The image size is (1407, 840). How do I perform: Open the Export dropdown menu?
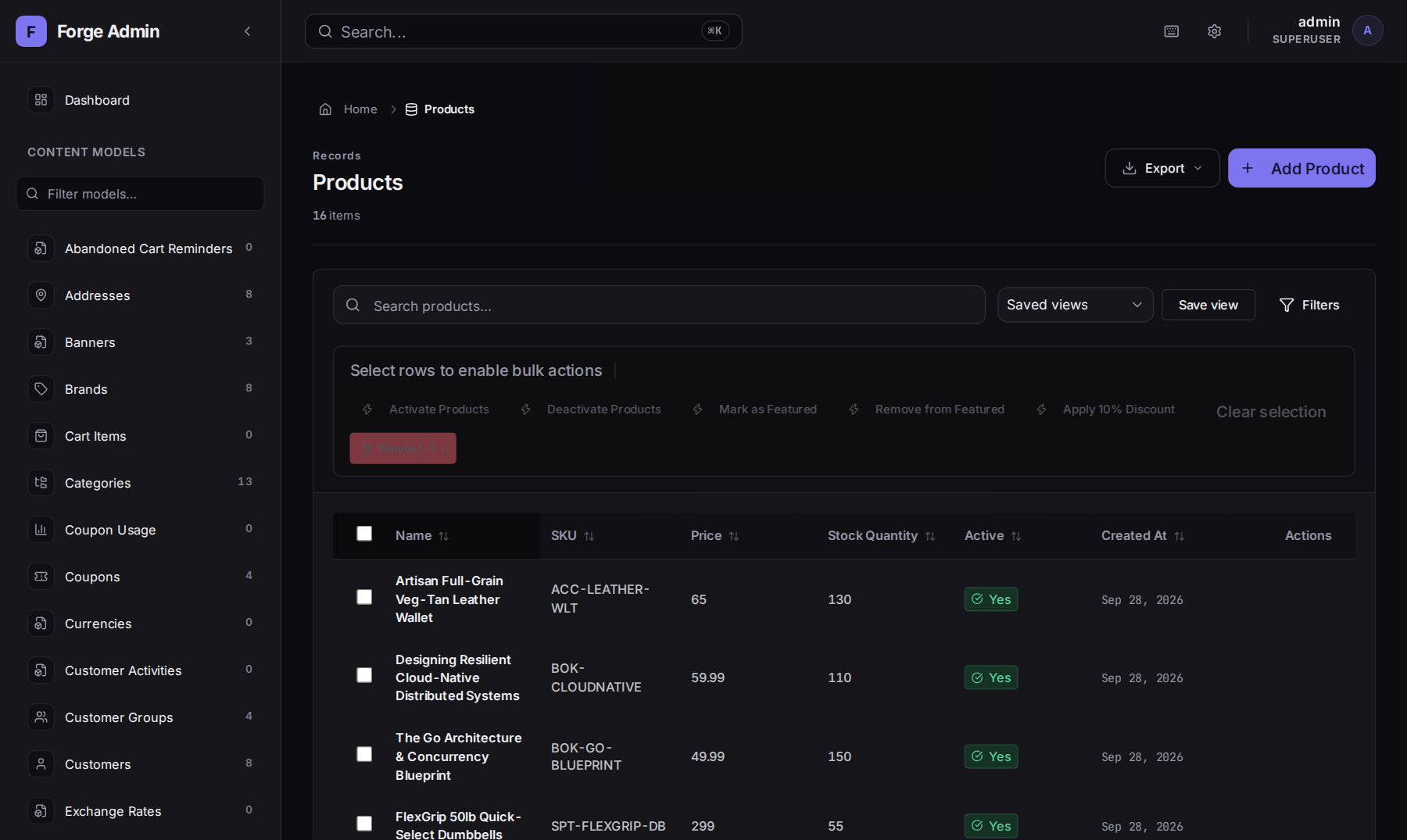point(1162,168)
